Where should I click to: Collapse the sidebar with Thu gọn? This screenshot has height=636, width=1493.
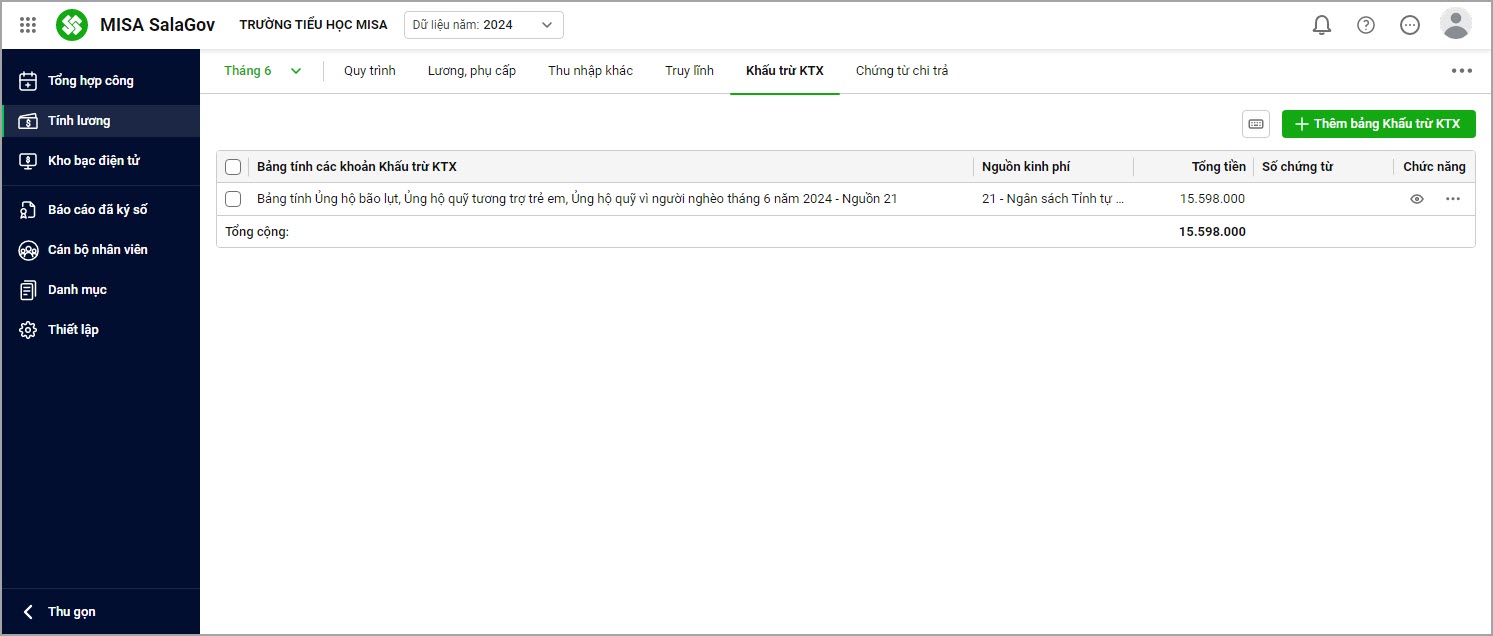(60, 612)
